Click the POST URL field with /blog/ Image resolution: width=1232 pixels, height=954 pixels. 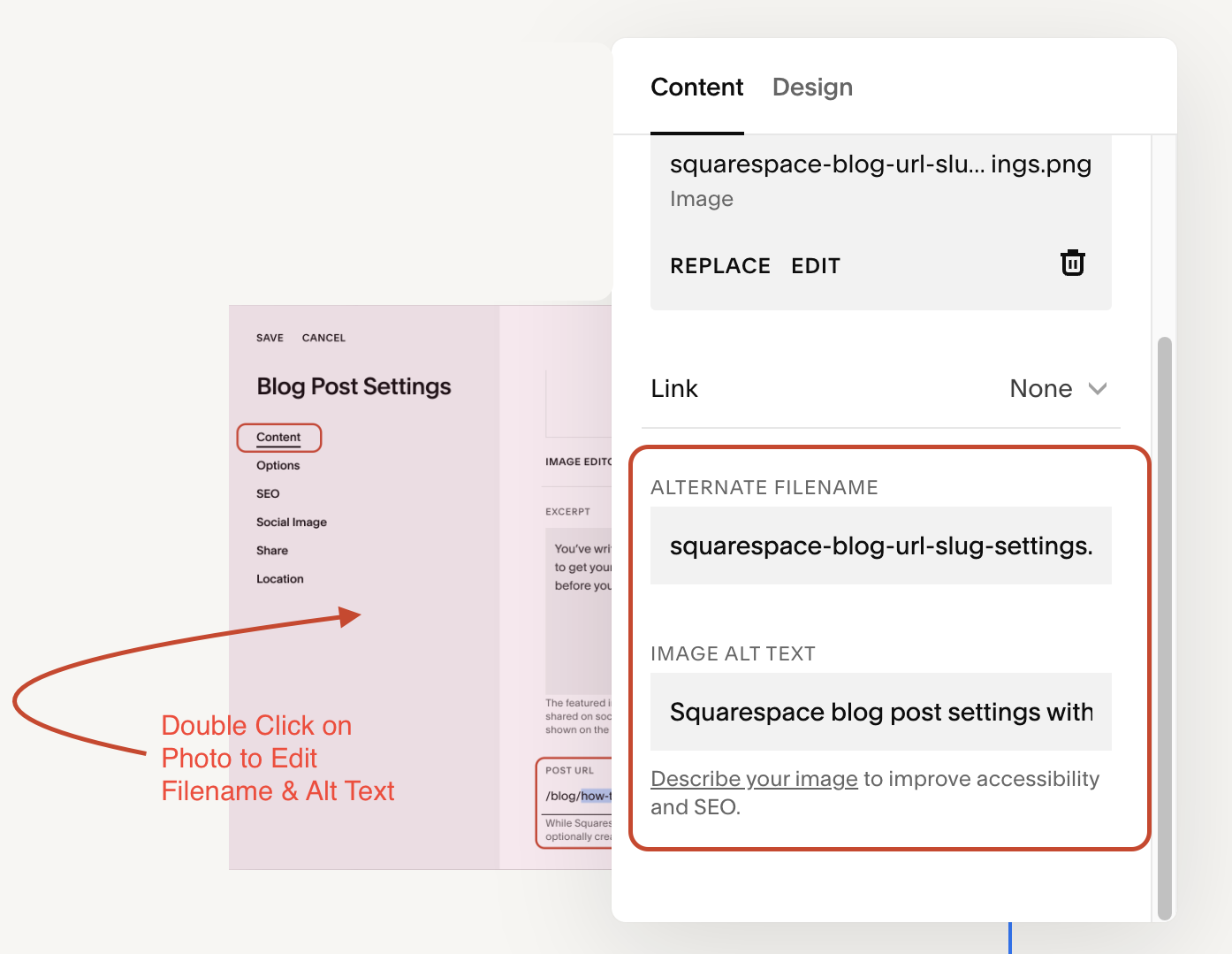click(x=578, y=797)
